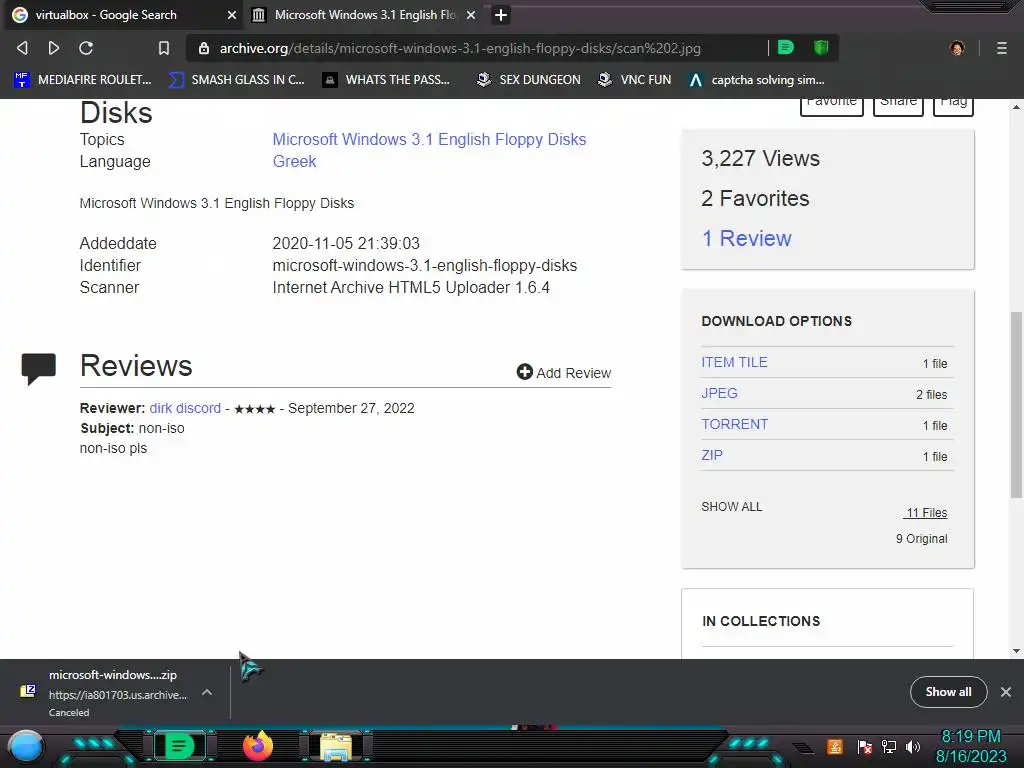
Task: Go back with the browser back arrow
Action: click(x=22, y=48)
